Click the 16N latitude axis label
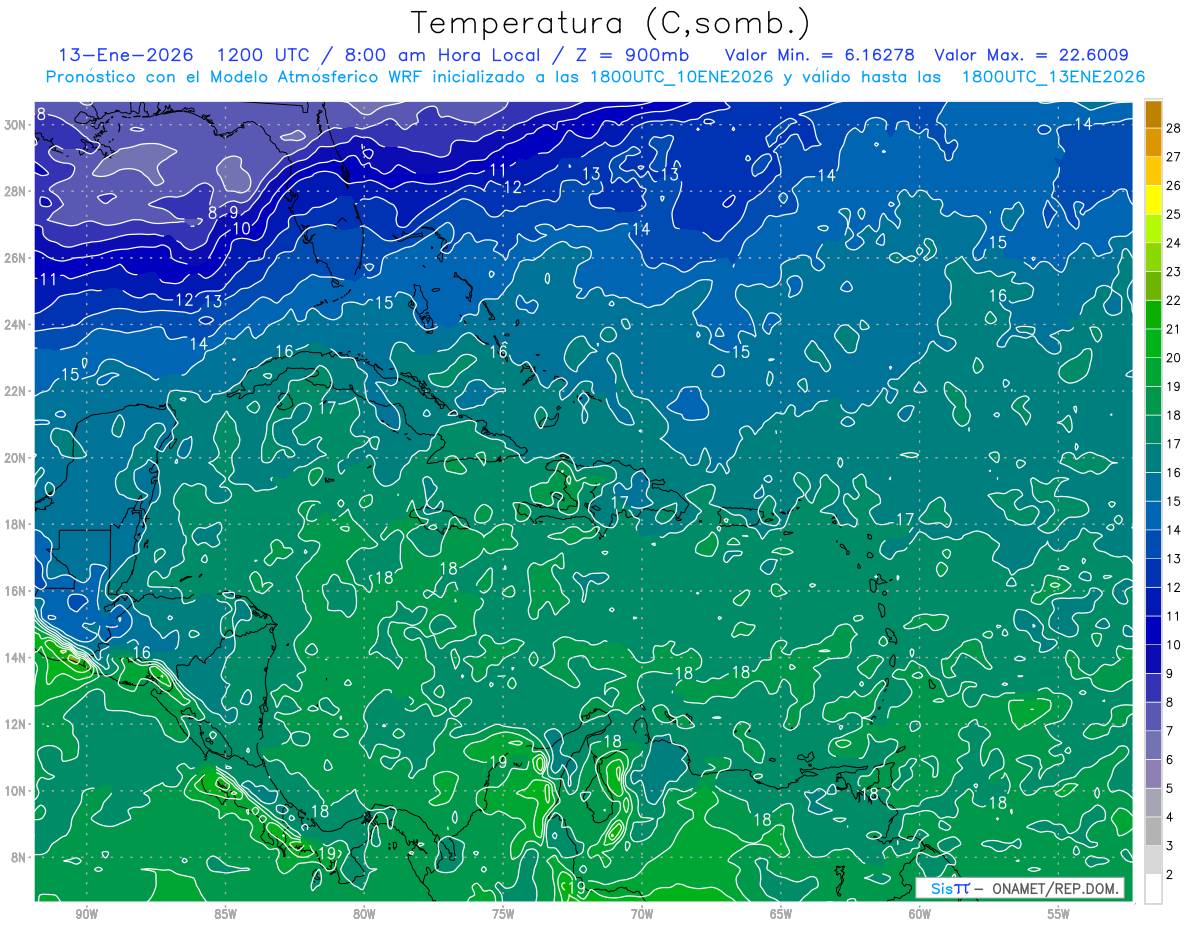 tap(14, 591)
